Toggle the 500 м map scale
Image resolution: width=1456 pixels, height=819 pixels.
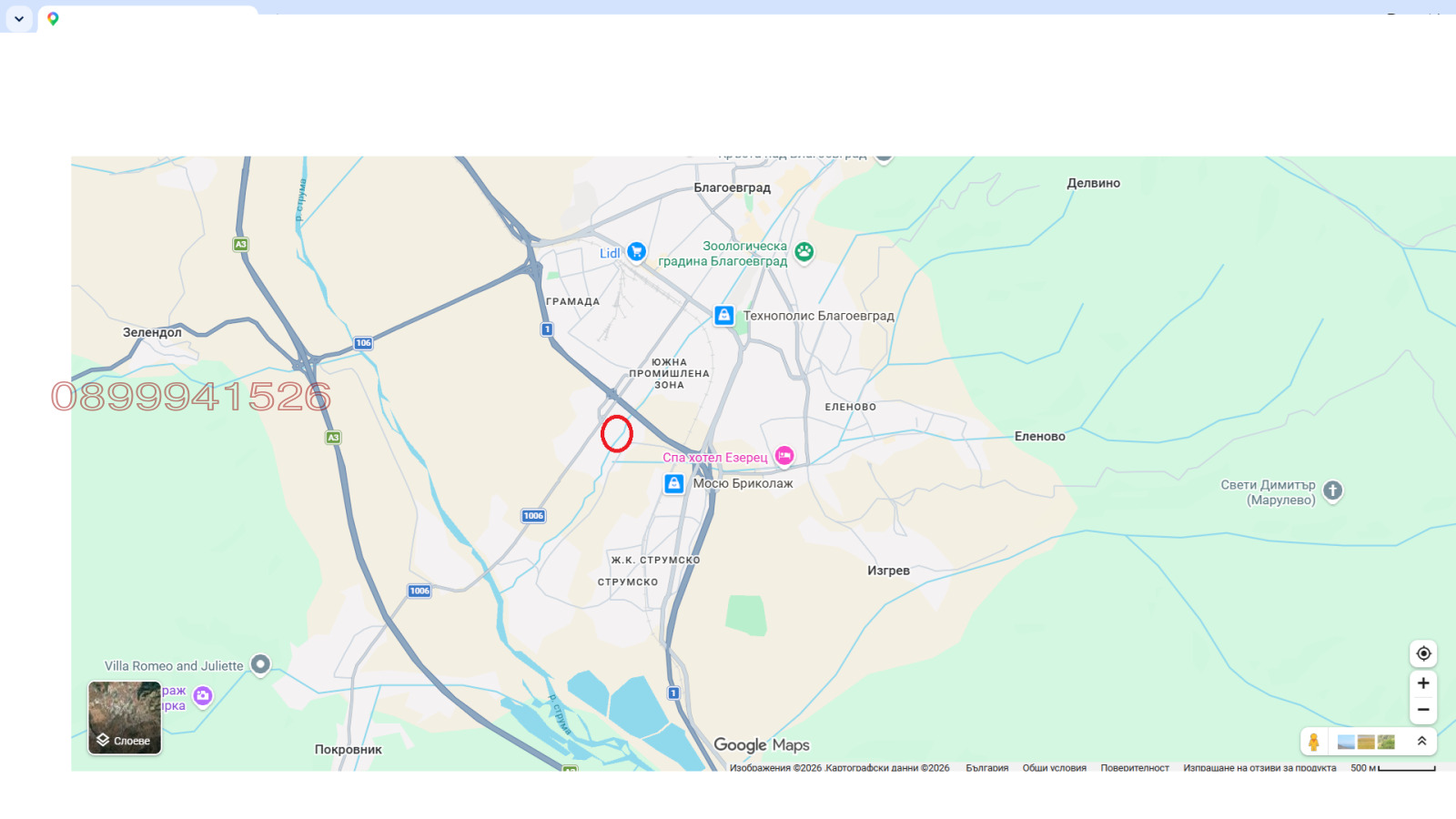[x=1393, y=768]
